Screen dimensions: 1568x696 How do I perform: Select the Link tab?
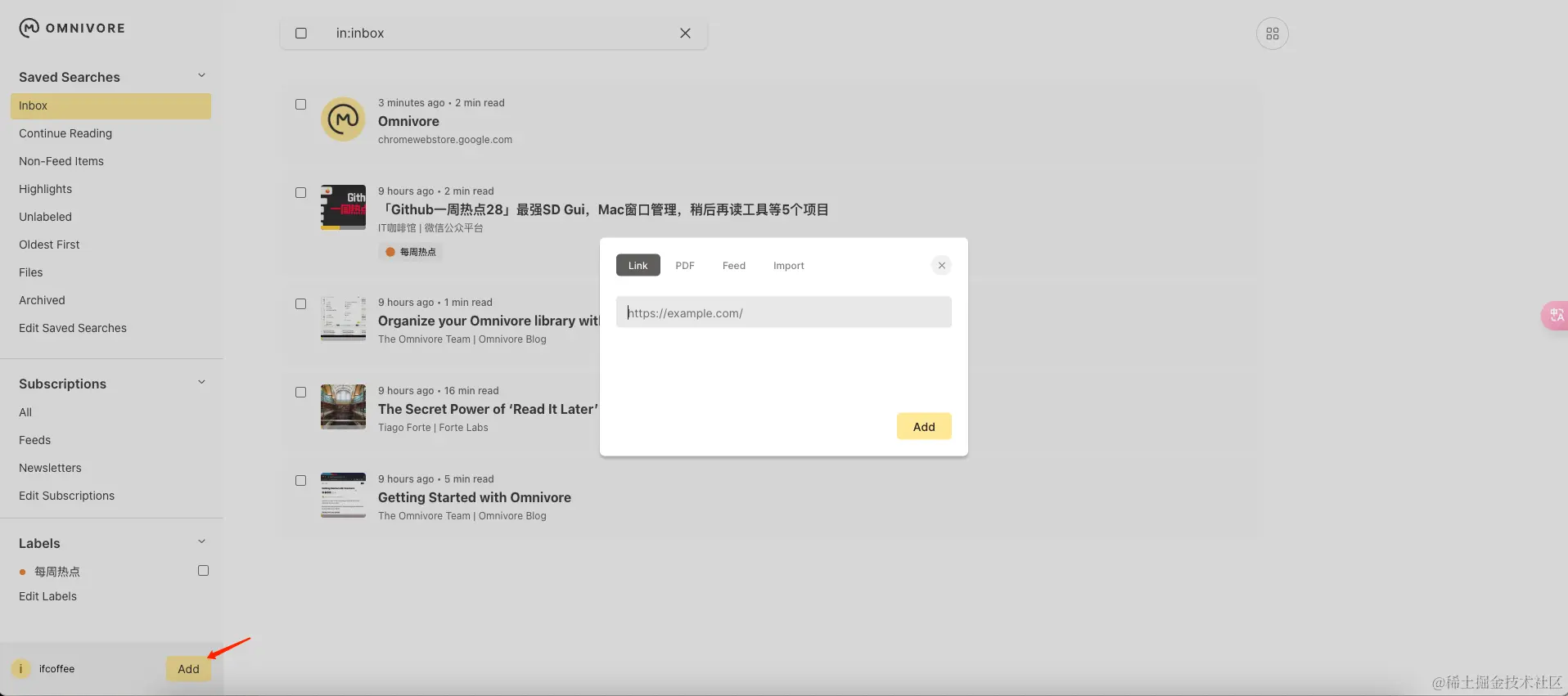coord(638,266)
